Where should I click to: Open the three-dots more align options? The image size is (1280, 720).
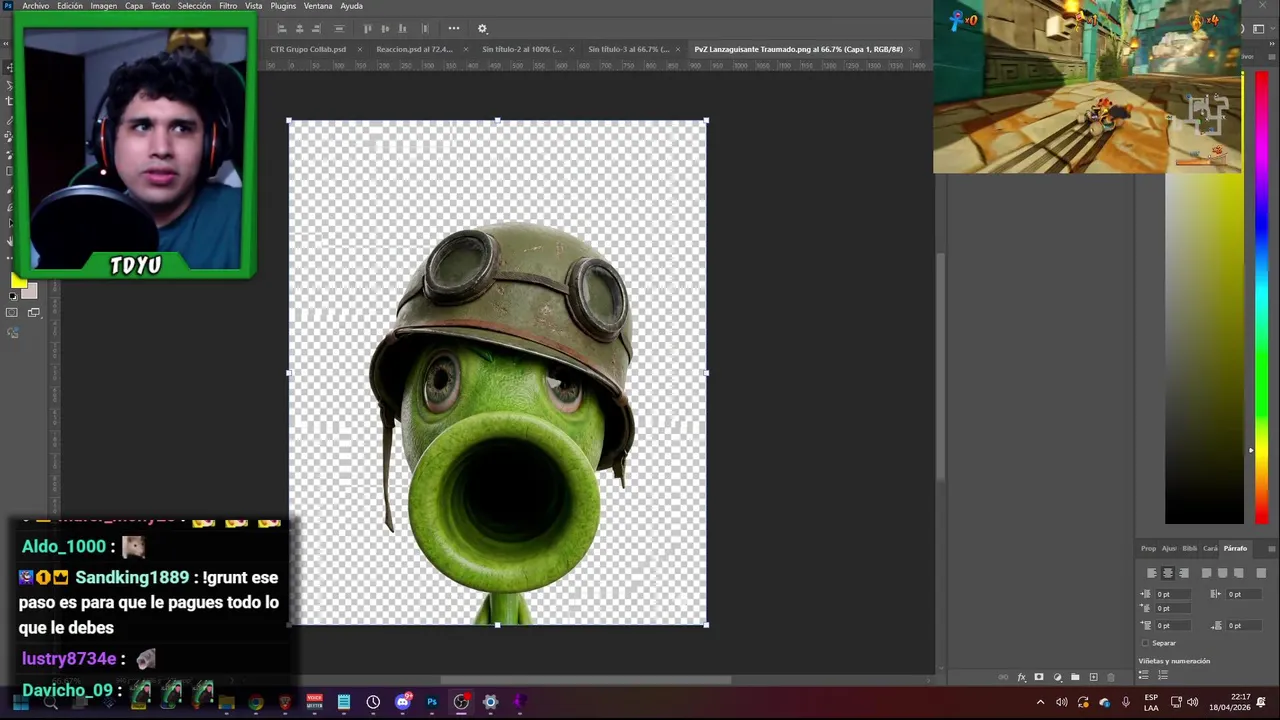click(x=454, y=28)
